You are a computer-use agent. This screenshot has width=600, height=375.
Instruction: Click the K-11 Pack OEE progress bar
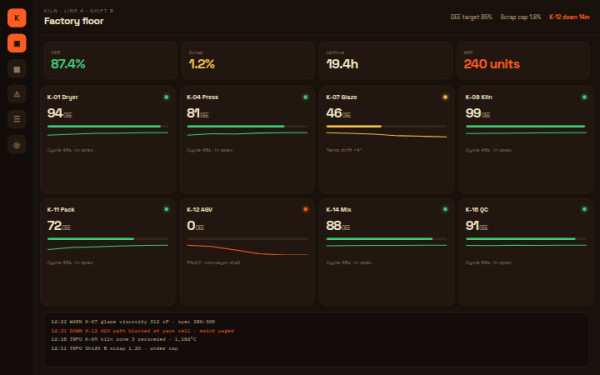pos(108,239)
